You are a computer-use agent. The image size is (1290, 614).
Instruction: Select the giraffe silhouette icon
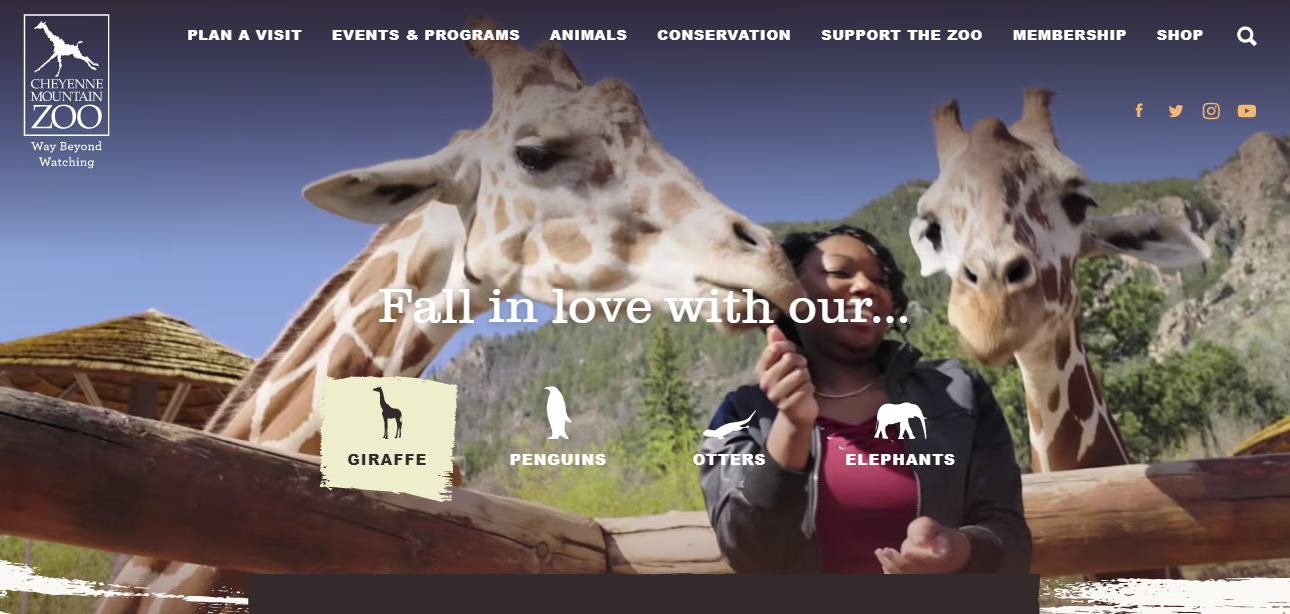pos(388,413)
